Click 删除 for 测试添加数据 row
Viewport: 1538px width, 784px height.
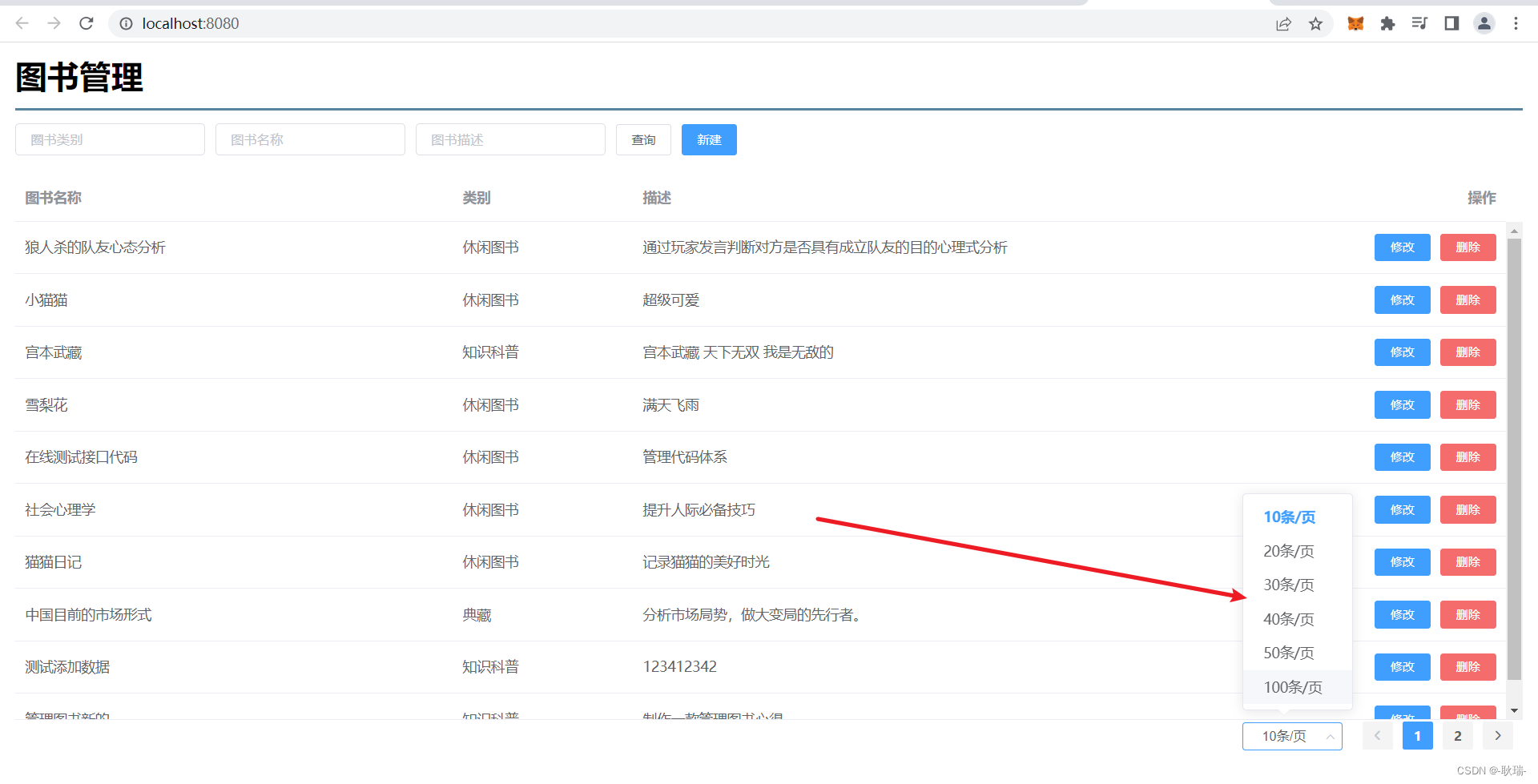(x=1468, y=667)
